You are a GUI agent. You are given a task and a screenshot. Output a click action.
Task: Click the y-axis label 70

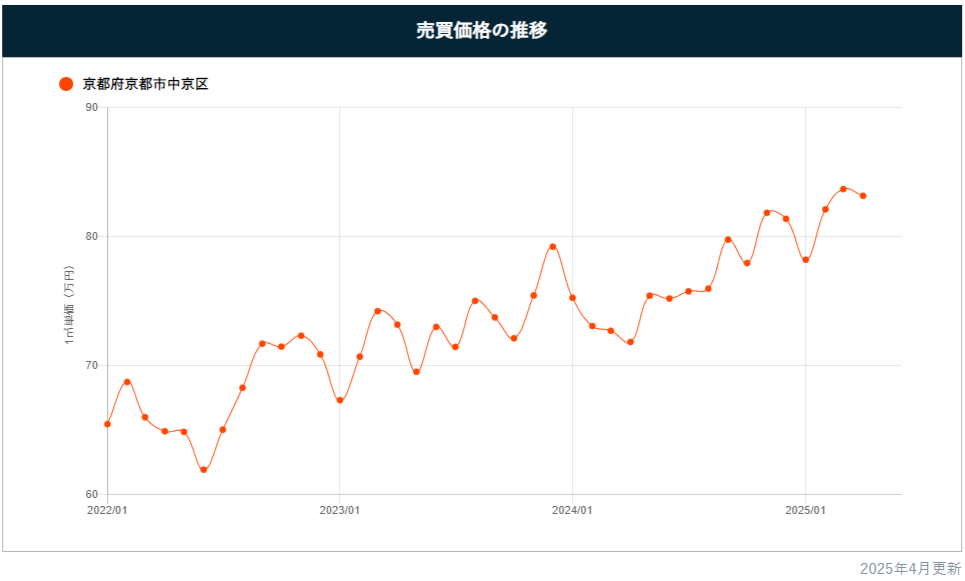(92, 366)
